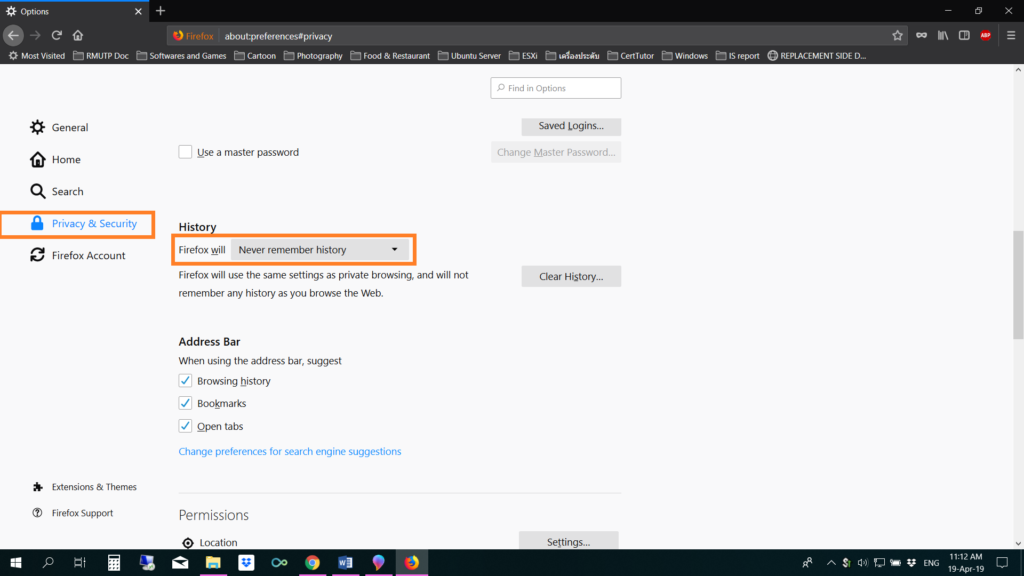
Task: Uncheck the Bookmarks suggestion option
Action: [x=185, y=403]
